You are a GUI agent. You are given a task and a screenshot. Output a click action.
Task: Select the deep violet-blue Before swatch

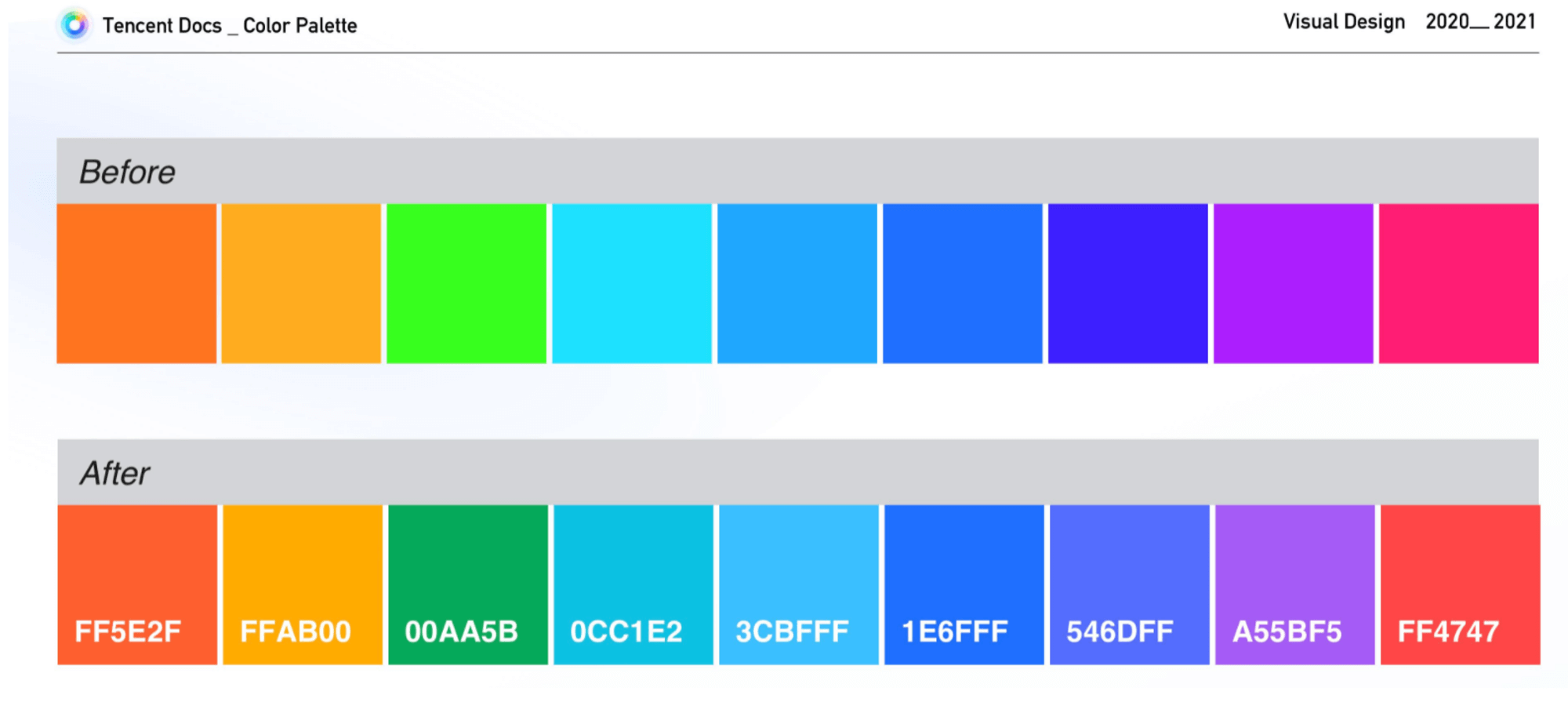(1128, 283)
